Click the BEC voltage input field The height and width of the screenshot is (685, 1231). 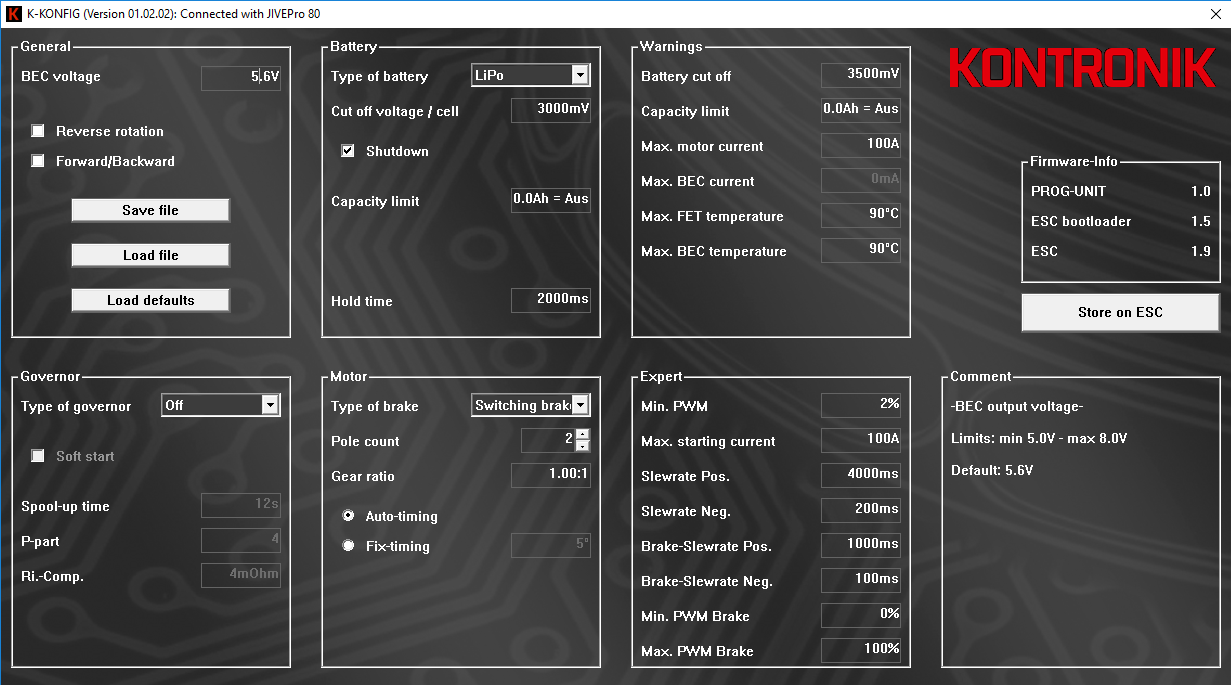point(240,77)
